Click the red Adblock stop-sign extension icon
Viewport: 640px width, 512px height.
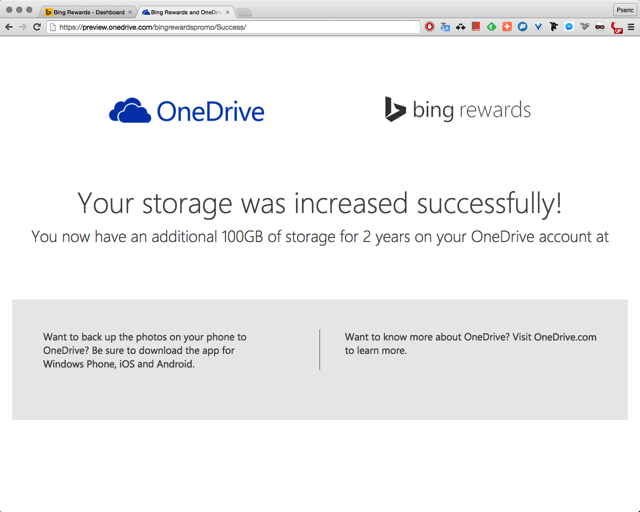point(429,27)
